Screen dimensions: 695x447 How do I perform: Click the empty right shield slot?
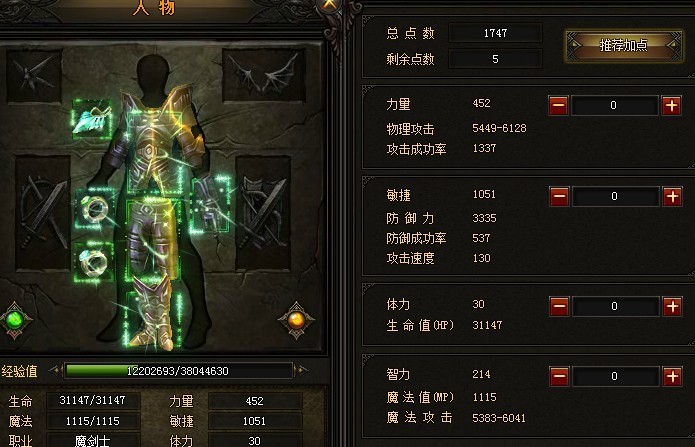click(263, 212)
